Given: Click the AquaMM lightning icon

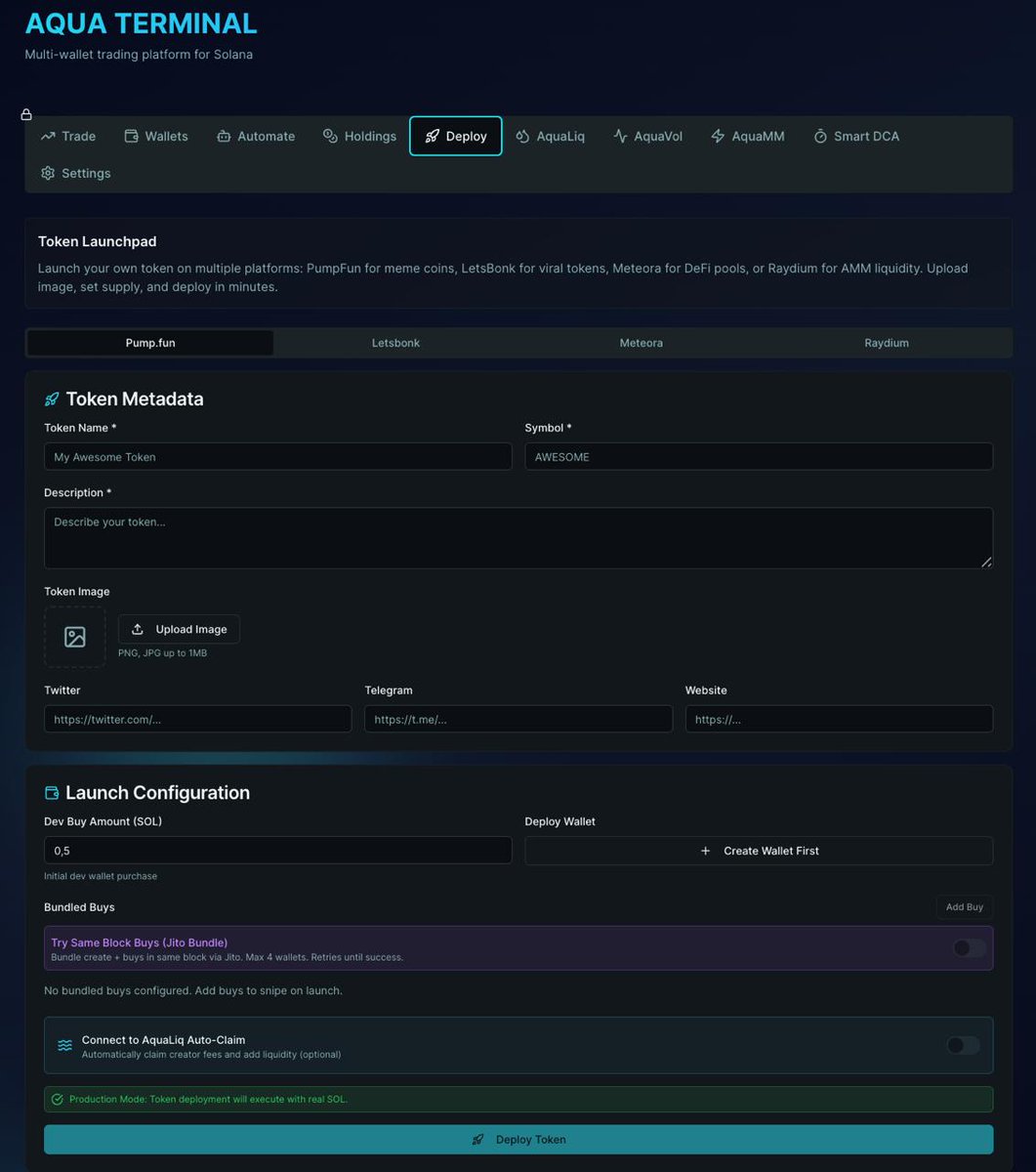Looking at the screenshot, I should tap(718, 136).
